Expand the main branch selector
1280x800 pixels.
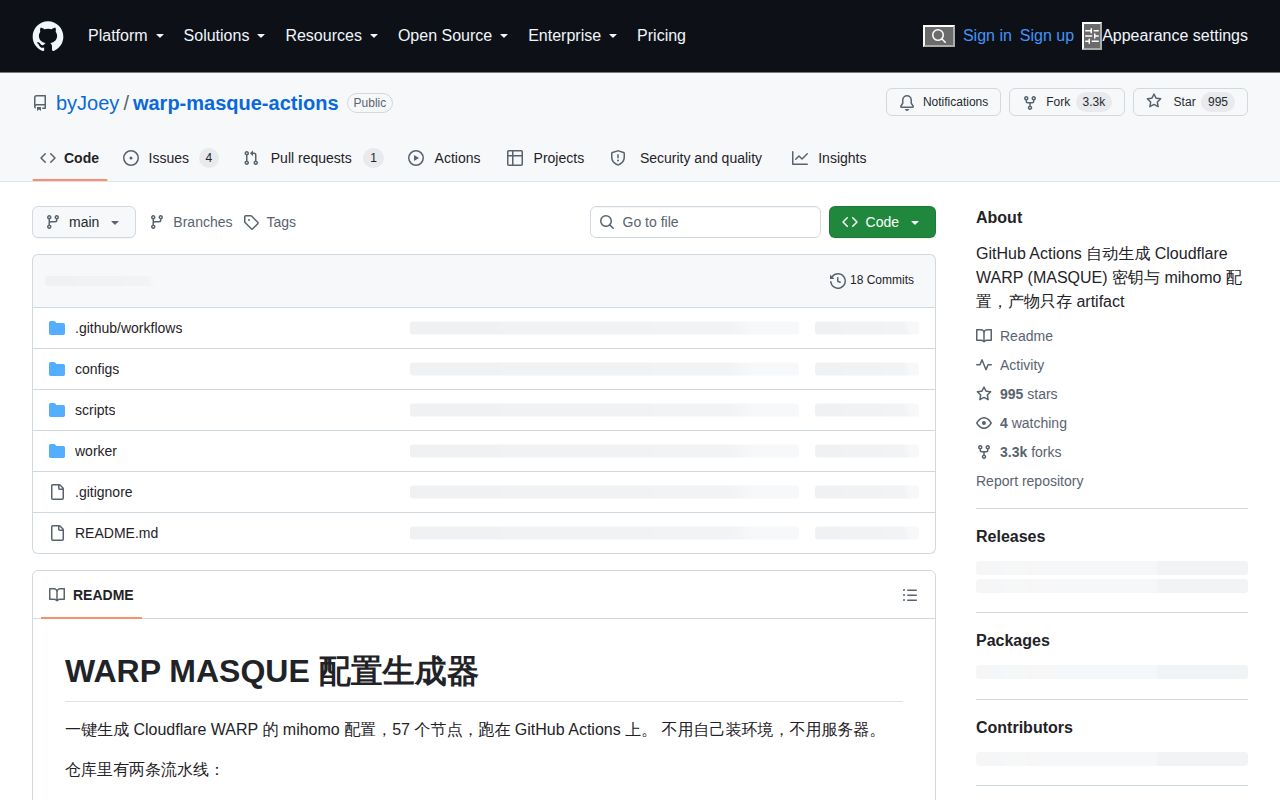tap(84, 222)
